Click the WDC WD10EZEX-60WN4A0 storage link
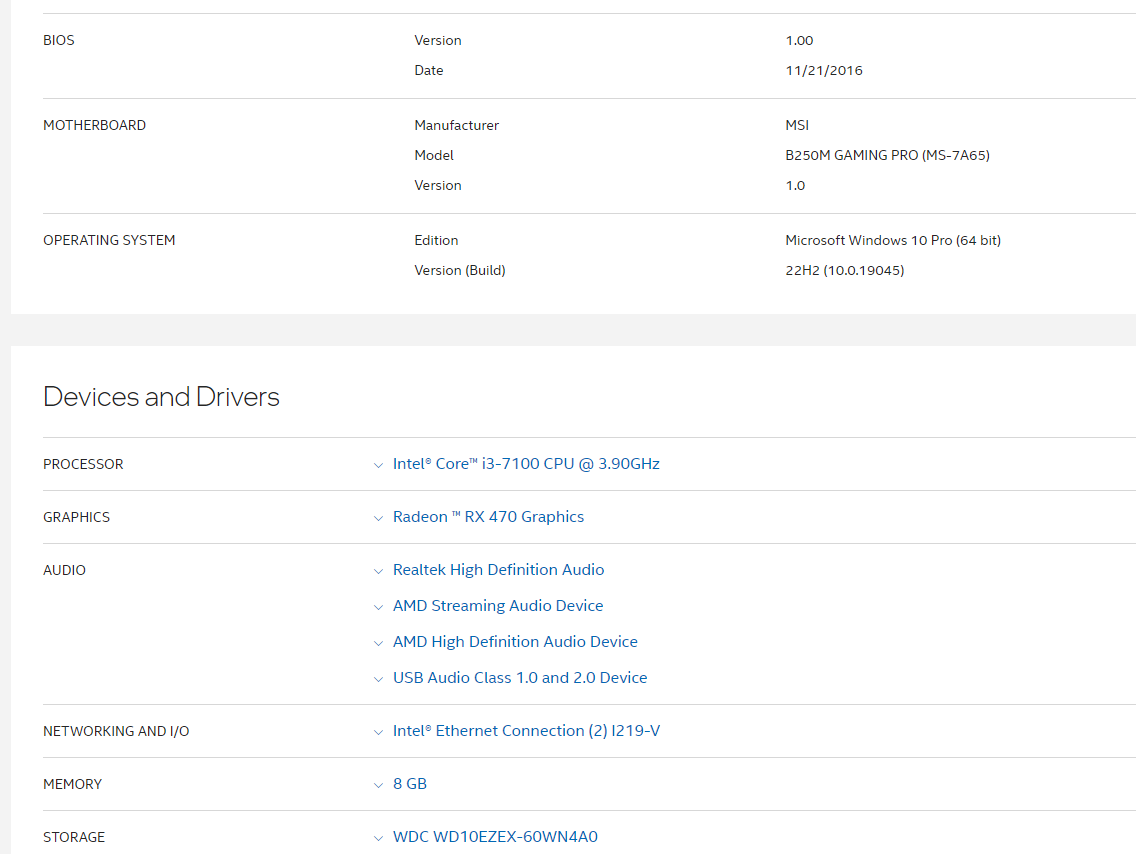This screenshot has width=1136, height=854. coord(495,837)
